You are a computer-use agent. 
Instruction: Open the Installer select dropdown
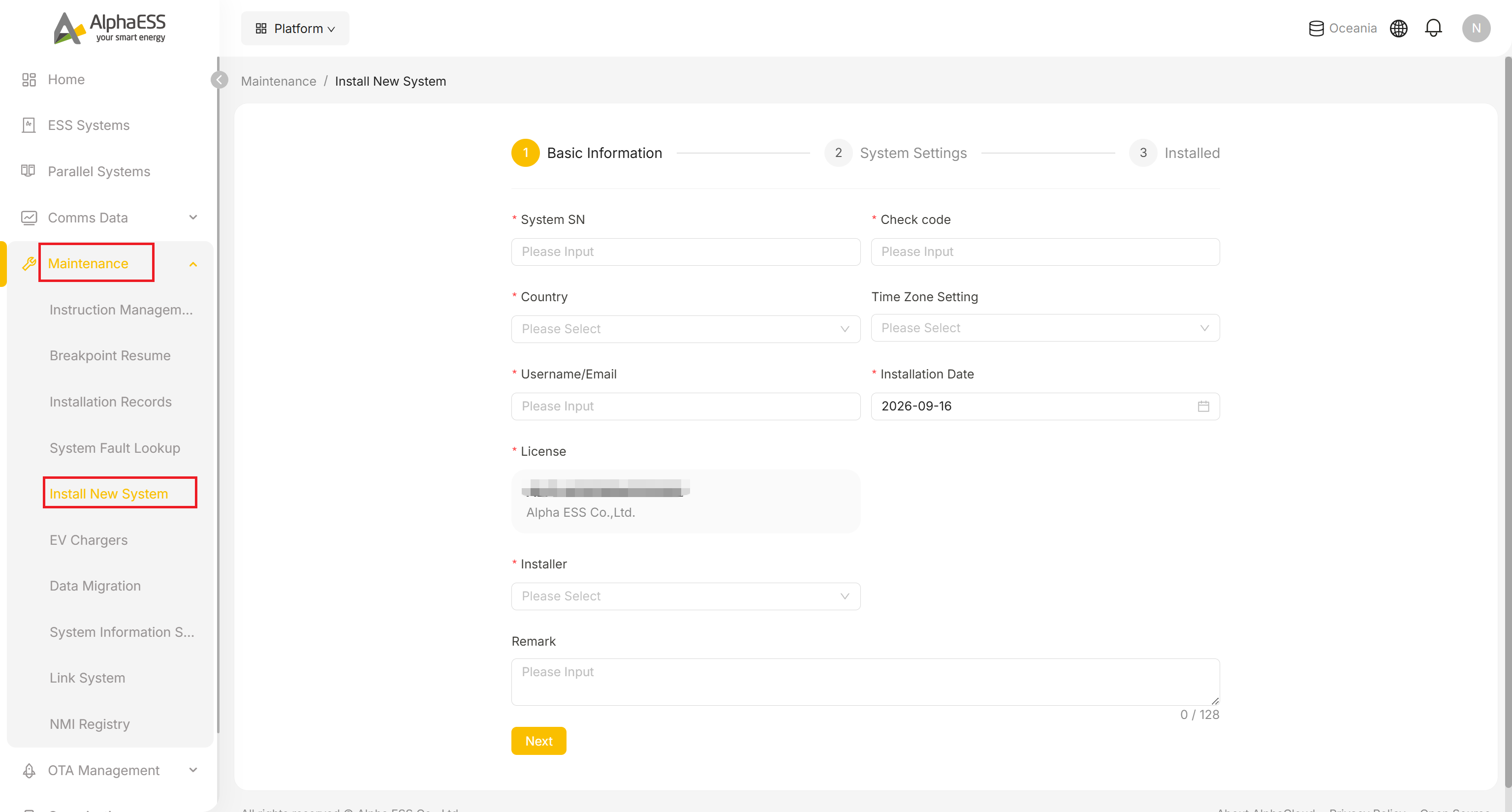pyautogui.click(x=686, y=596)
